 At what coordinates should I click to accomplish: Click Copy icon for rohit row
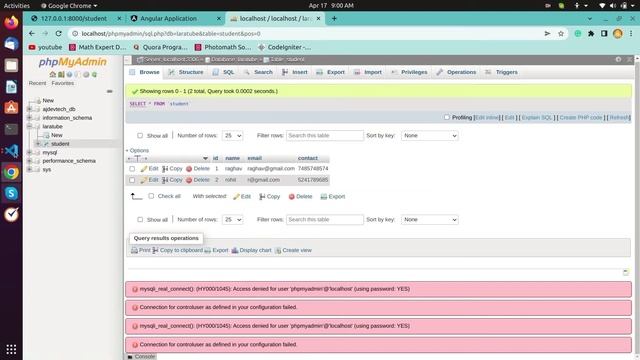click(x=165, y=180)
